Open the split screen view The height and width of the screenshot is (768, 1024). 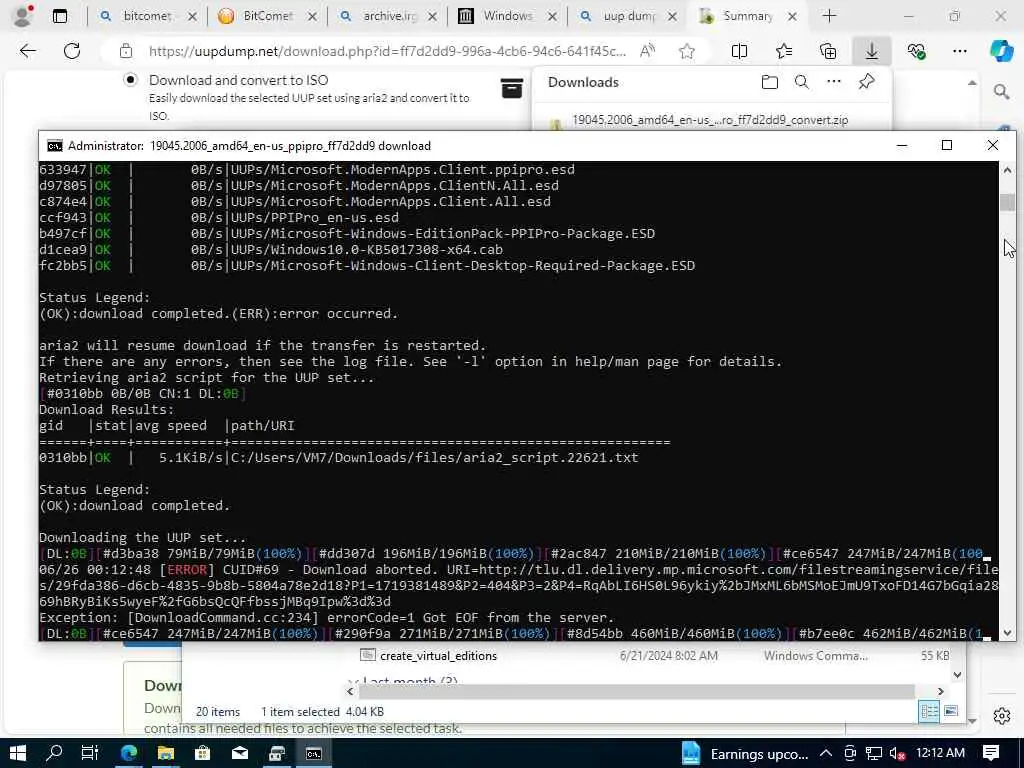pos(739,51)
